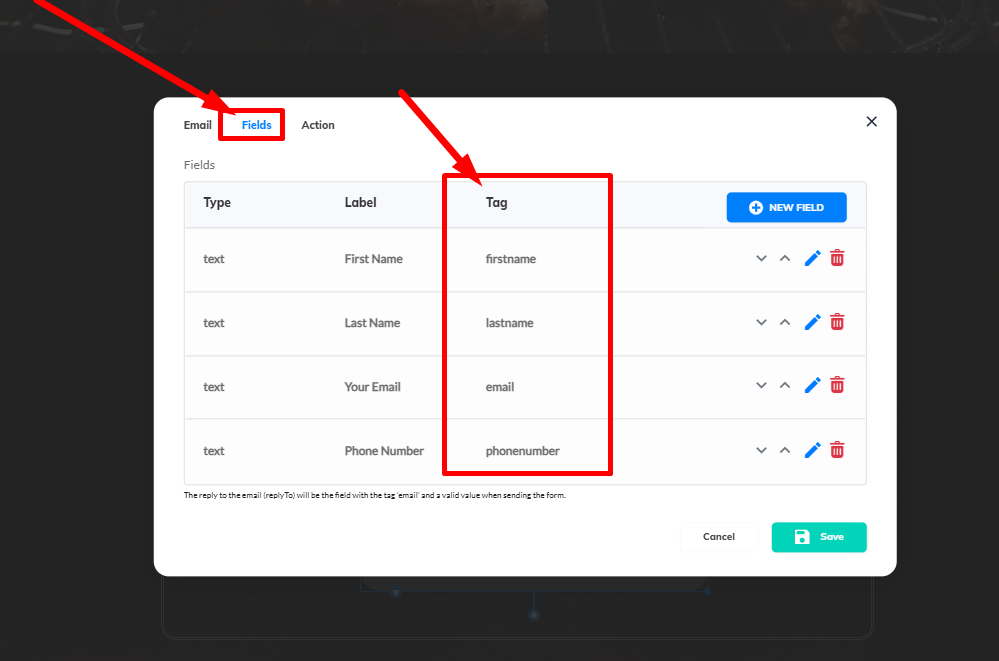Edit the Phone Number field
This screenshot has height=661, width=999.
[812, 450]
